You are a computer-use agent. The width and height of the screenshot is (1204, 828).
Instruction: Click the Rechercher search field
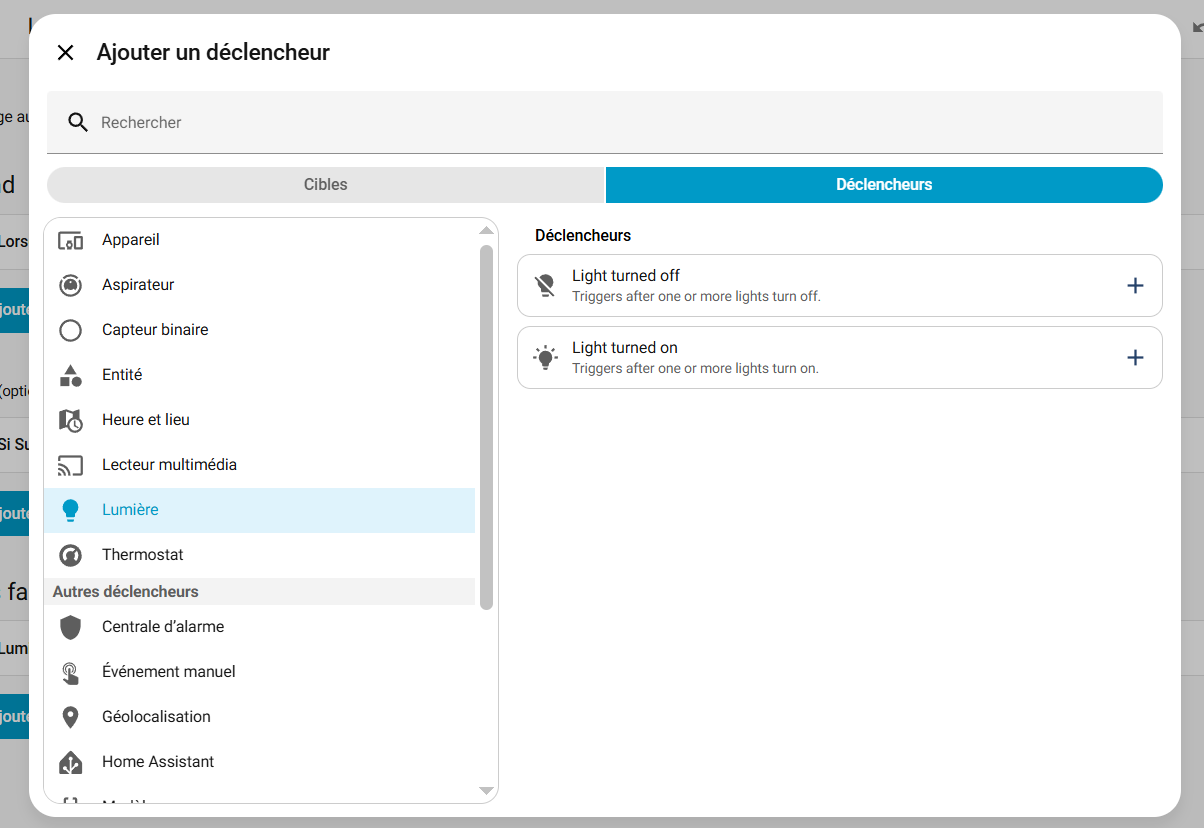620,123
